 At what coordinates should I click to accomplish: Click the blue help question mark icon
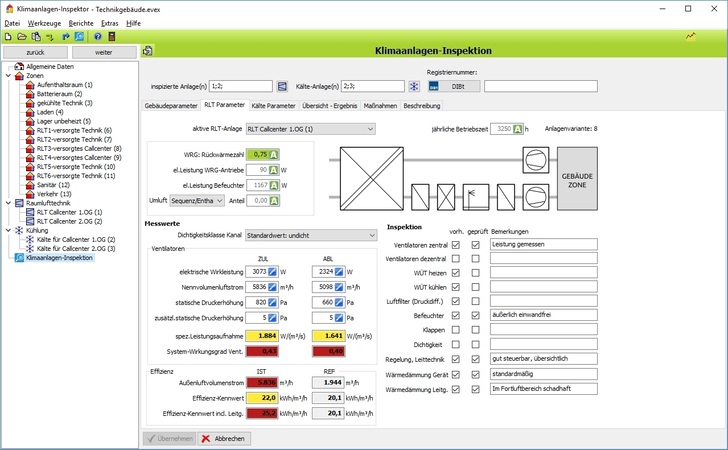pyautogui.click(x=98, y=36)
